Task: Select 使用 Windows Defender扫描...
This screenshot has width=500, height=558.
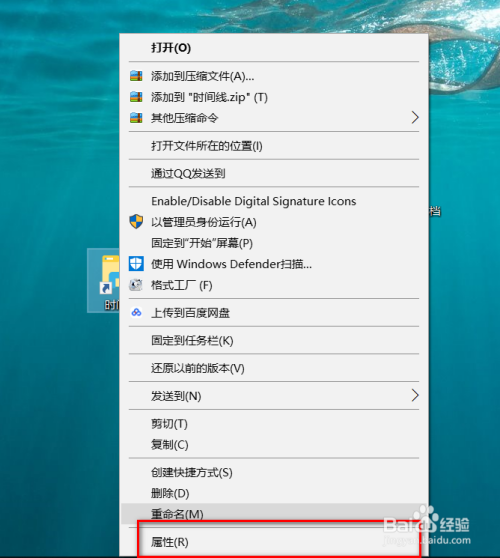Action: coord(274,264)
